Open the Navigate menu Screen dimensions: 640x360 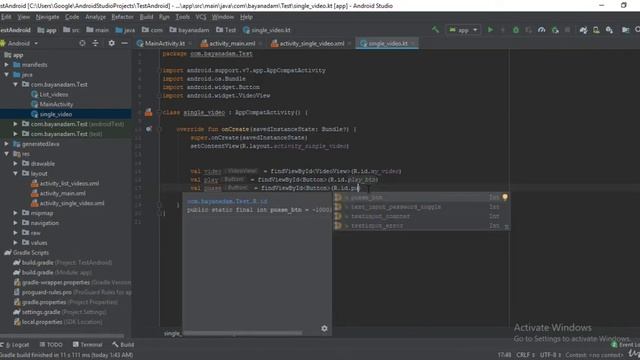click(47, 17)
